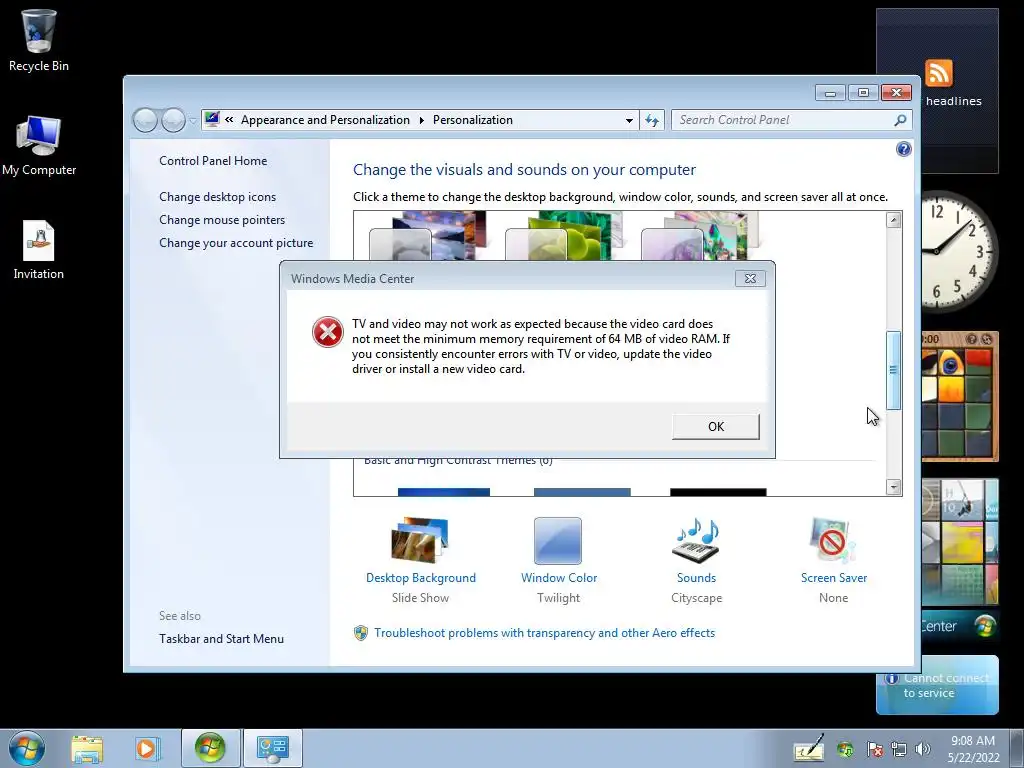Image resolution: width=1024 pixels, height=768 pixels.
Task: Click the RSS feed headlines gadget icon
Action: 938,72
